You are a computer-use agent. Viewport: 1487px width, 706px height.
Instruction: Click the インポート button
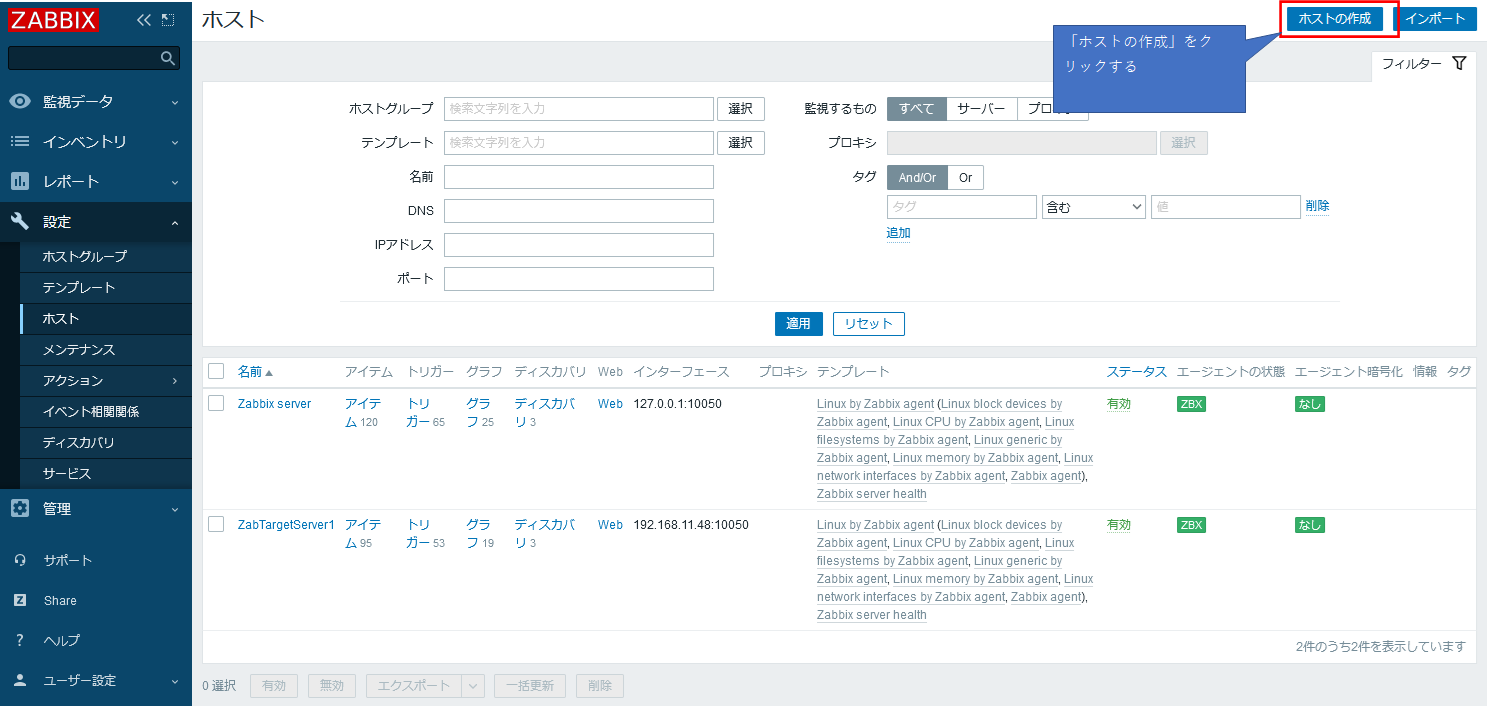[1435, 19]
